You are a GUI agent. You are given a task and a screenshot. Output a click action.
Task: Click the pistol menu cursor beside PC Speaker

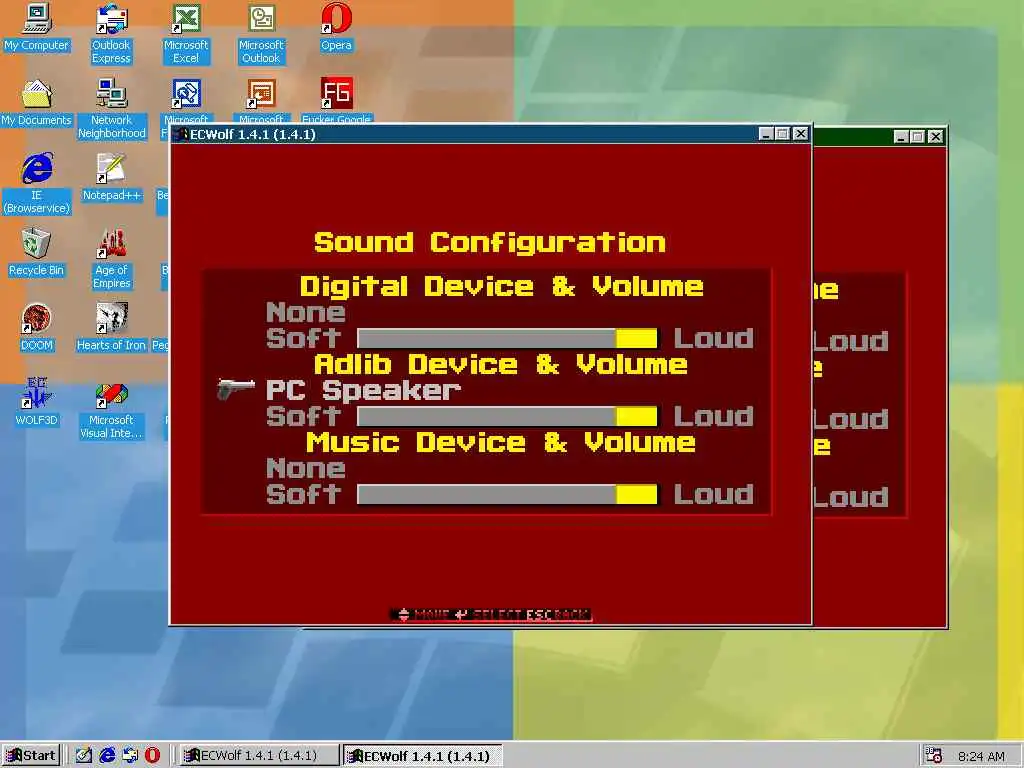point(236,389)
